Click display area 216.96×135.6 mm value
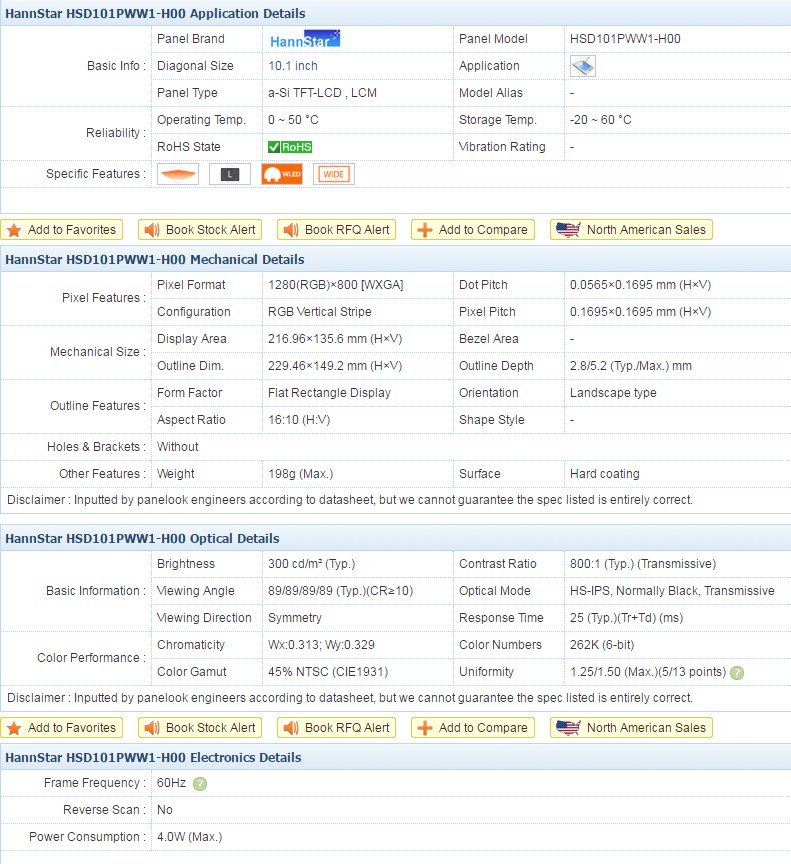Screen dimensions: 791x864 click(x=335, y=339)
